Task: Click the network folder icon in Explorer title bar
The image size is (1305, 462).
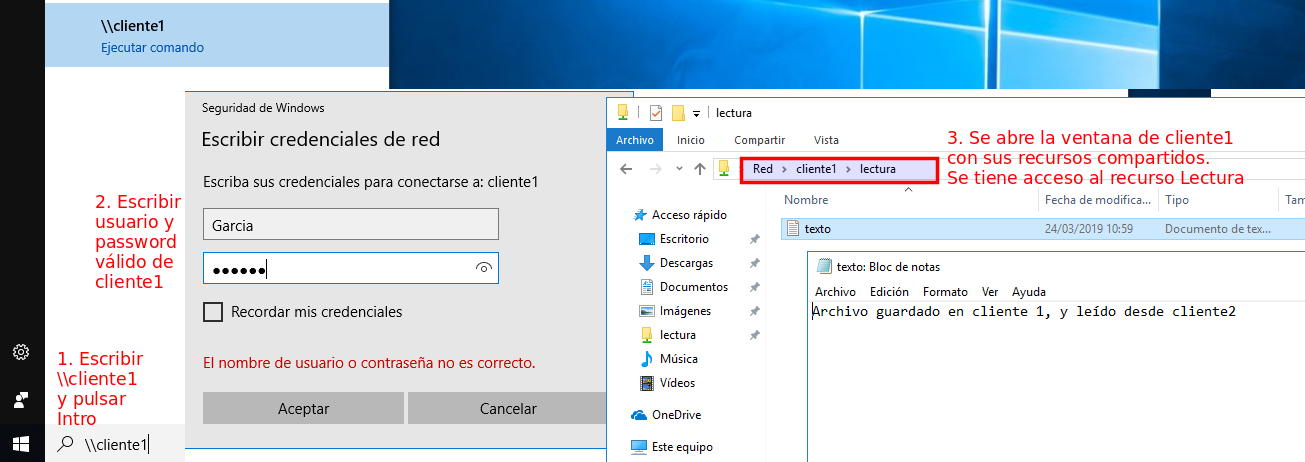Action: (x=623, y=112)
